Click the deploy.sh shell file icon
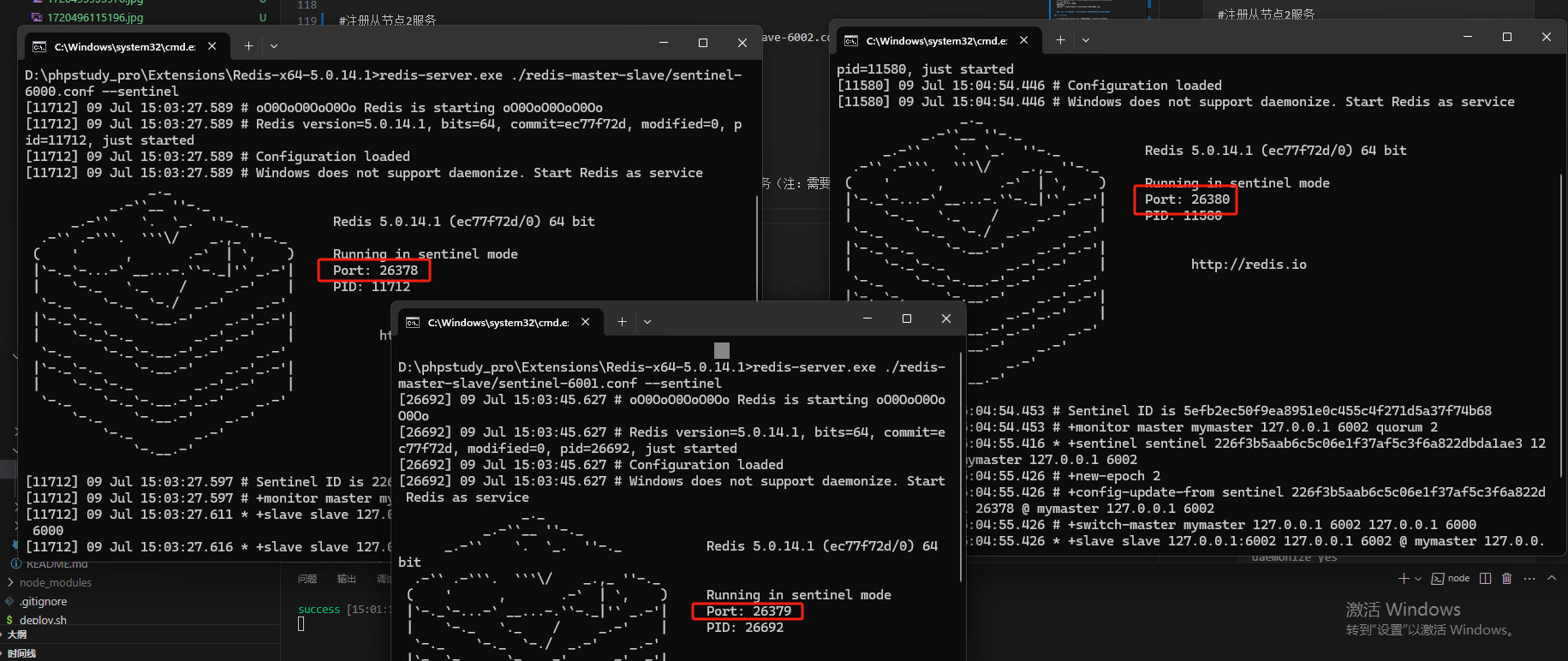 [9, 620]
